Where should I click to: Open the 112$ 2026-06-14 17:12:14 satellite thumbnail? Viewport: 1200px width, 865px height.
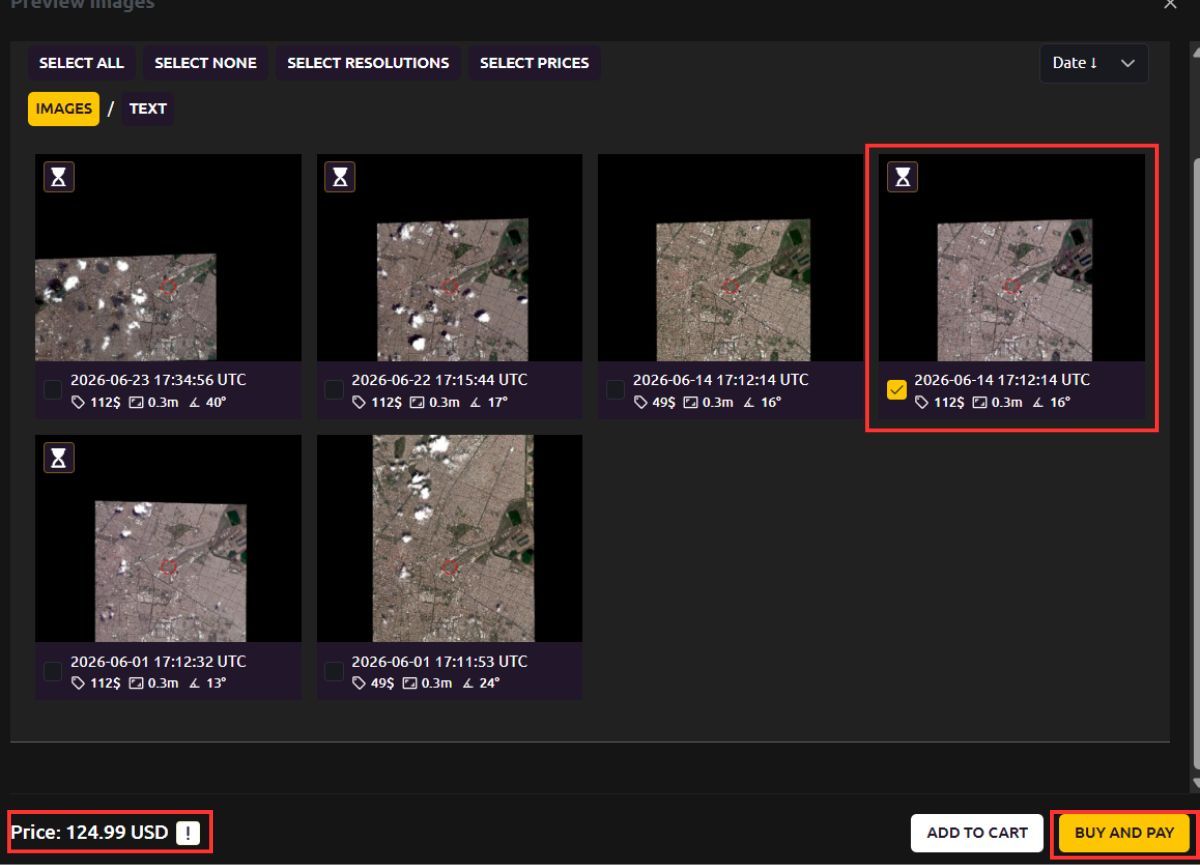pos(1012,258)
